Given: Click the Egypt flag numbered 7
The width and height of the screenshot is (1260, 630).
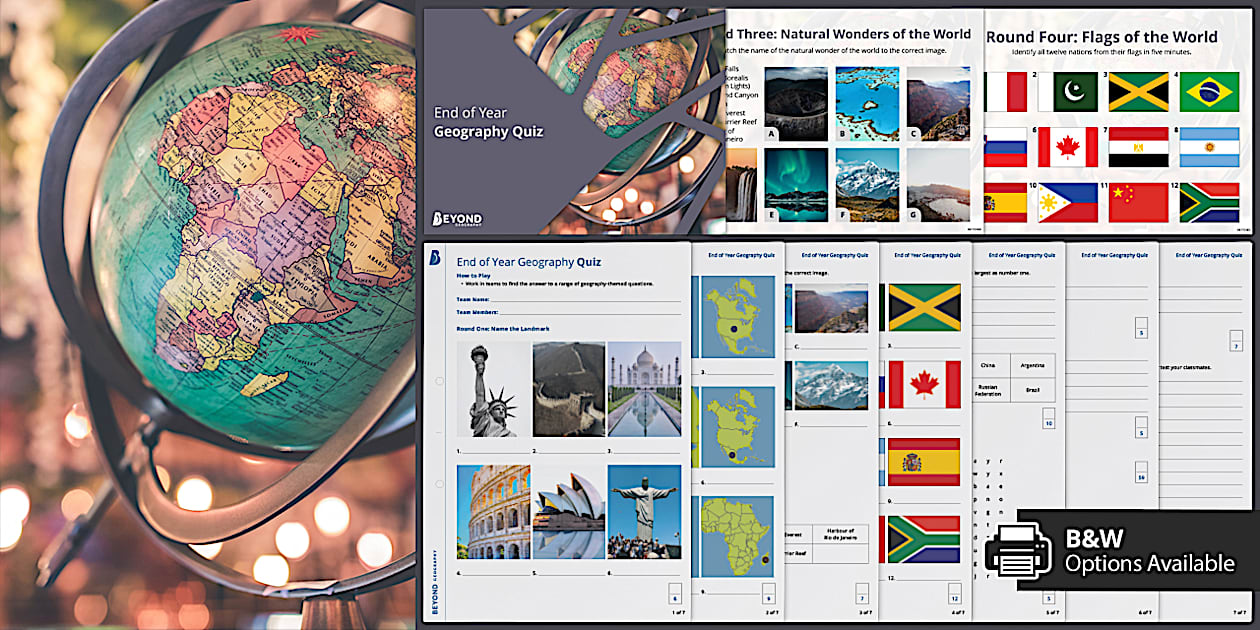Looking at the screenshot, I should coord(1138,147).
